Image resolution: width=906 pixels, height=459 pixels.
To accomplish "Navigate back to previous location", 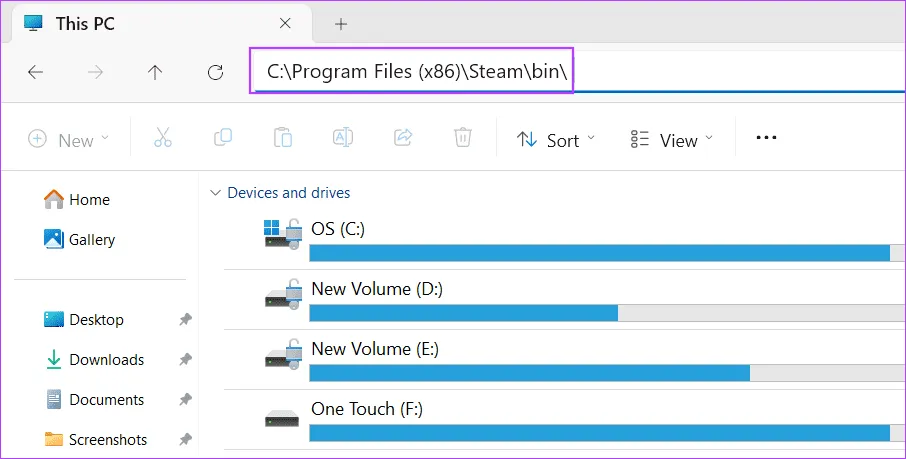I will coord(35,72).
